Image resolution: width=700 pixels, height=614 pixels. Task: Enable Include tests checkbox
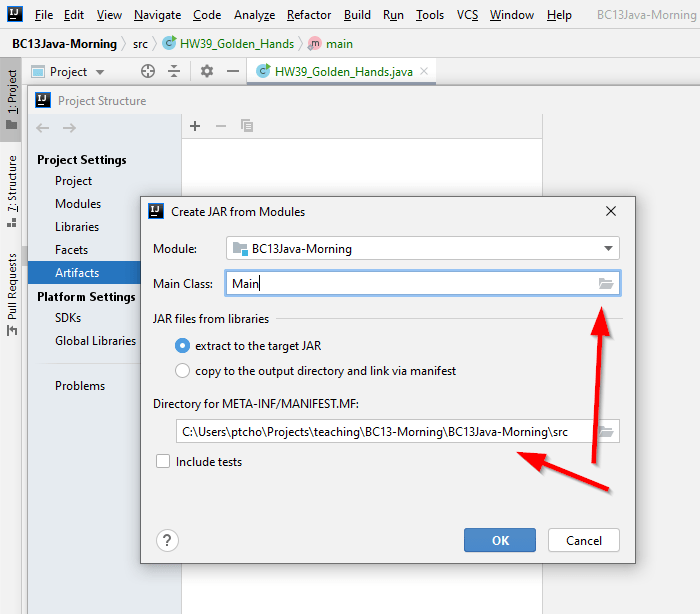pos(163,461)
